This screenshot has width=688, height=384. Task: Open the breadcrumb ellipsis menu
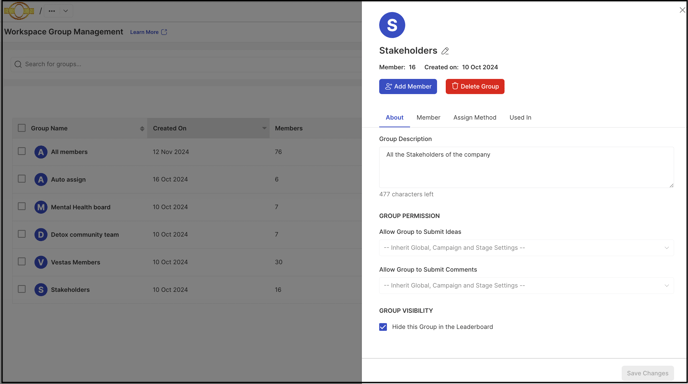tap(52, 11)
